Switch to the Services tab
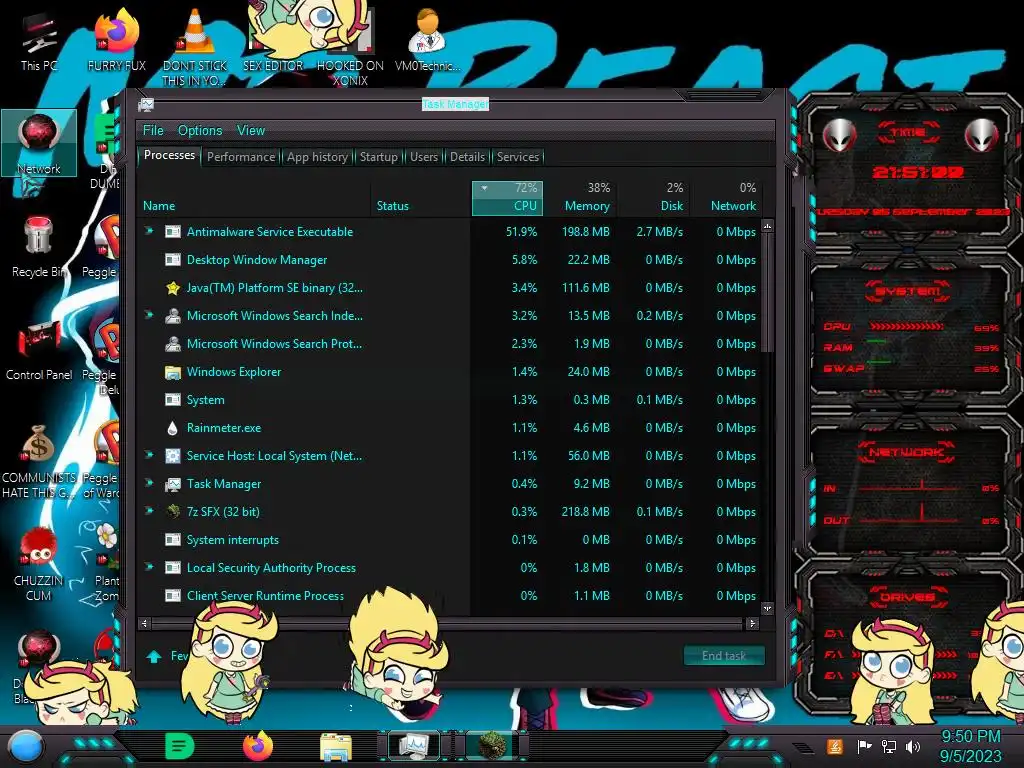This screenshot has width=1024, height=768. click(518, 157)
